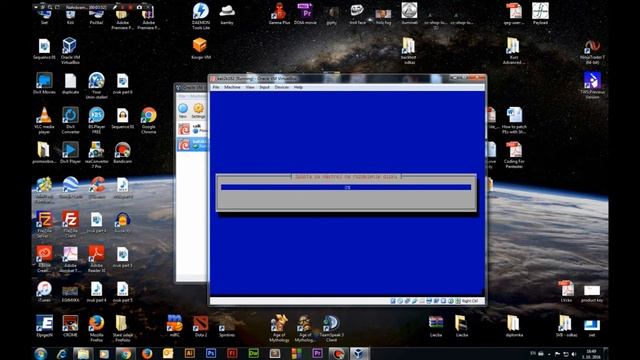Open the DivX Player shortcut
640x360 pixels.
pos(70,152)
